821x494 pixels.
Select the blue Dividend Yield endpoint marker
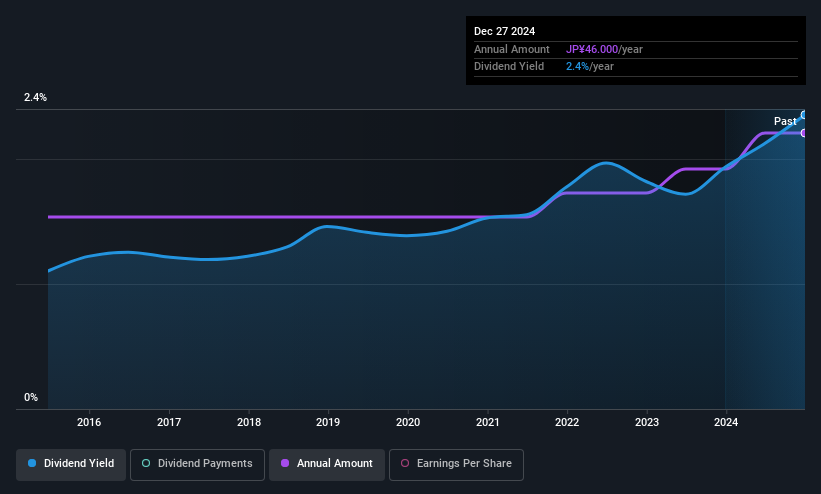(804, 115)
